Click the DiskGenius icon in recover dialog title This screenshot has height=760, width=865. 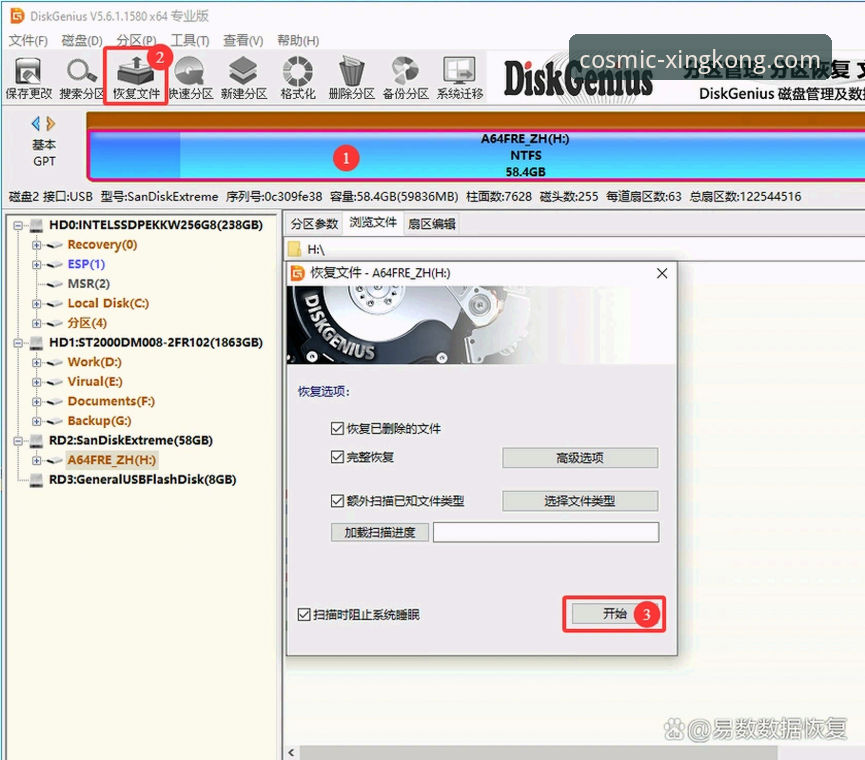click(298, 273)
